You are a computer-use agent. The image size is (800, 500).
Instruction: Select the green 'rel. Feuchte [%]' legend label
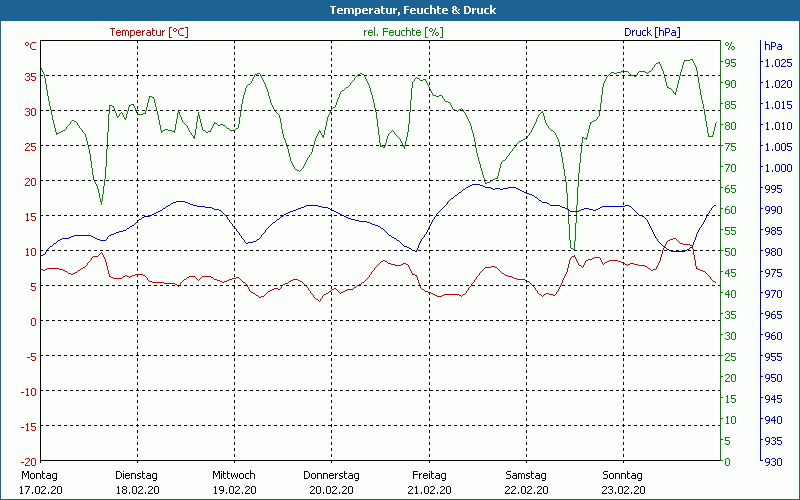(402, 32)
